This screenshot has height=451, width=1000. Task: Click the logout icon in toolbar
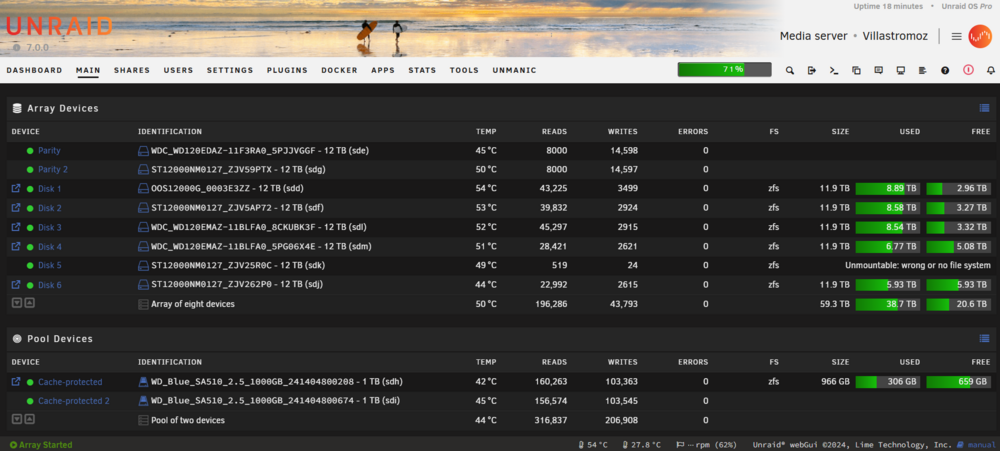[x=812, y=70]
